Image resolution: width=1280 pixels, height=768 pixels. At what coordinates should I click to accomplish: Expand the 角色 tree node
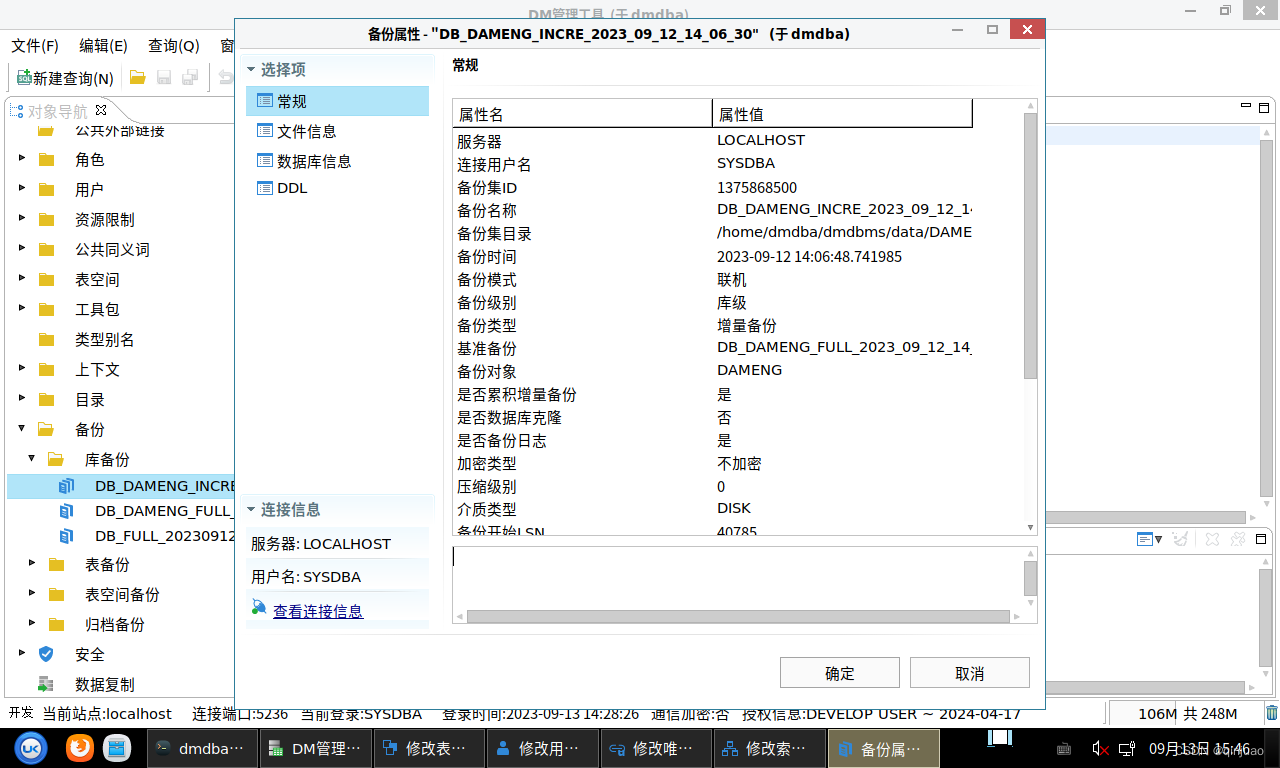click(22, 159)
